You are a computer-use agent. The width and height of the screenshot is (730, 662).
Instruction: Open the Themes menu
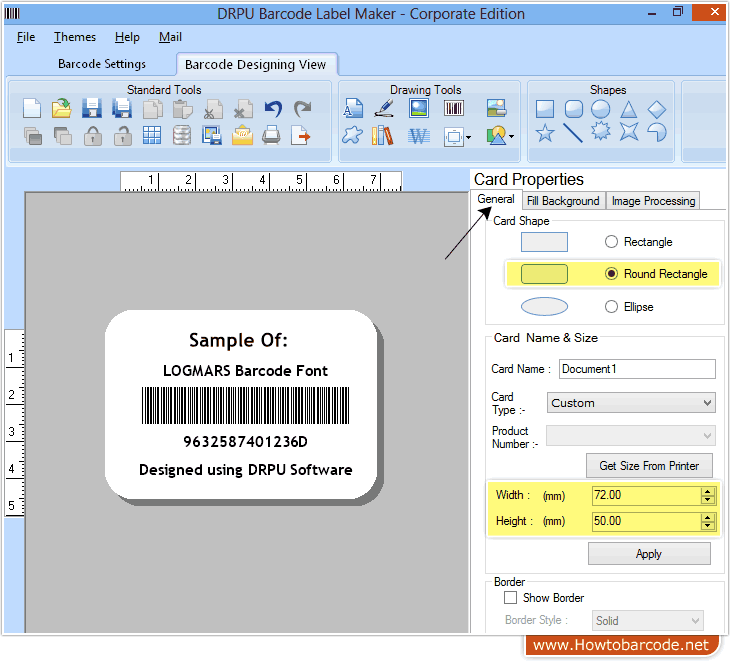[x=75, y=37]
